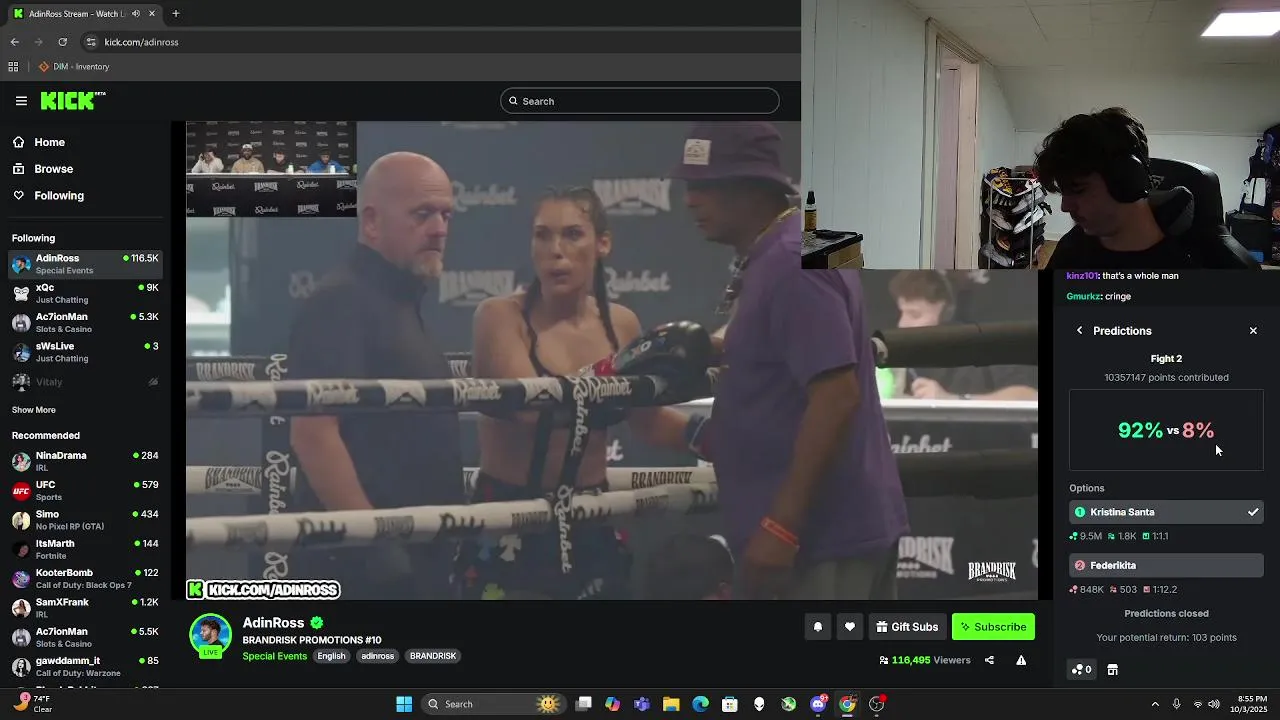The height and width of the screenshot is (720, 1280).
Task: Open a new browser tab
Action: click(175, 14)
